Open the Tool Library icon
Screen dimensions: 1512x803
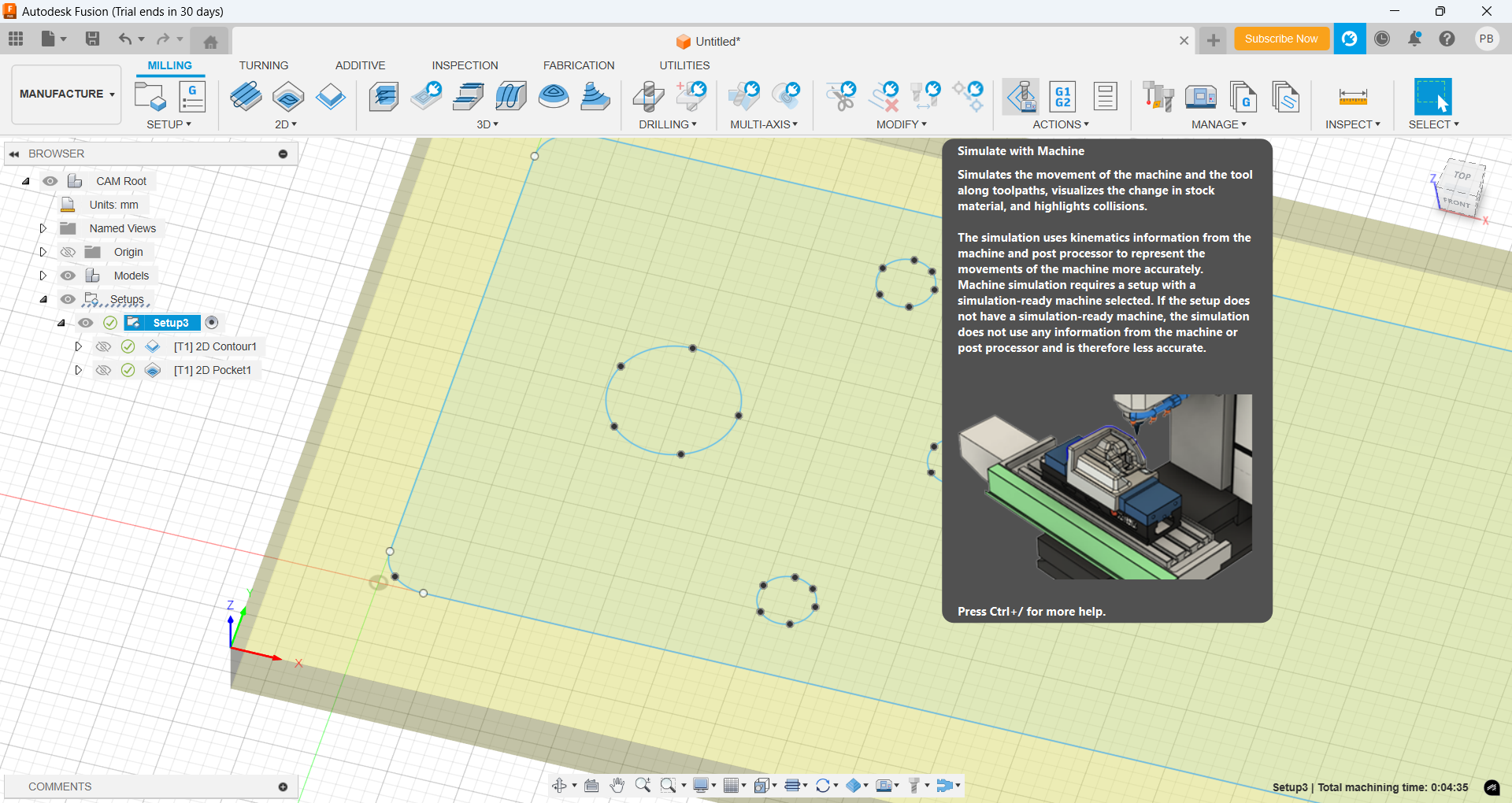pyautogui.click(x=1158, y=97)
